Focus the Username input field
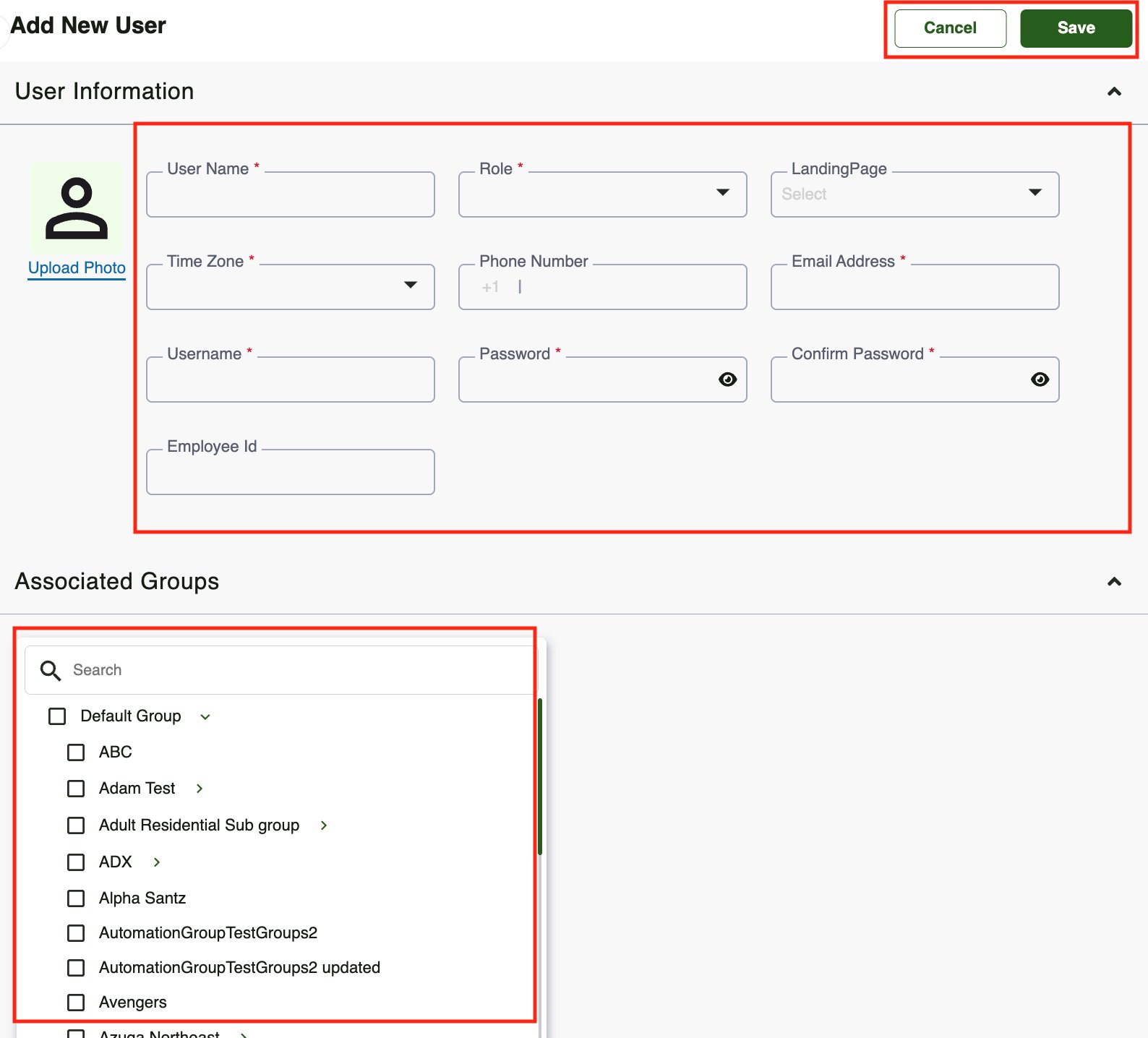 click(x=291, y=379)
